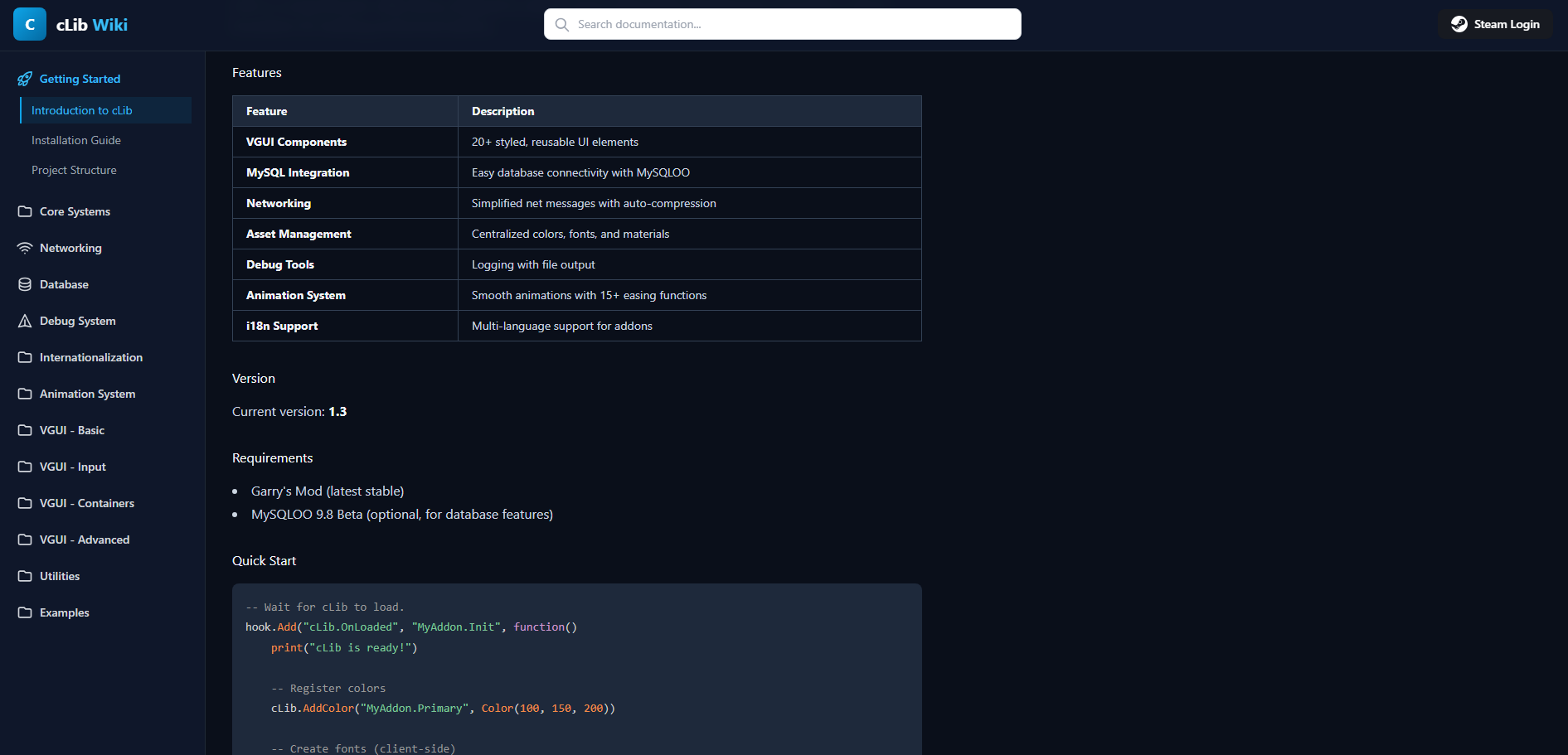1568x755 pixels.
Task: Click the Features heading
Action: click(x=257, y=73)
